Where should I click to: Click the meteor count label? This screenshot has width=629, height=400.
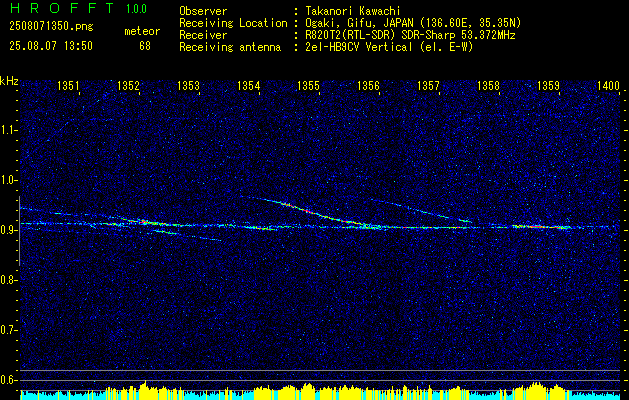pos(142,31)
